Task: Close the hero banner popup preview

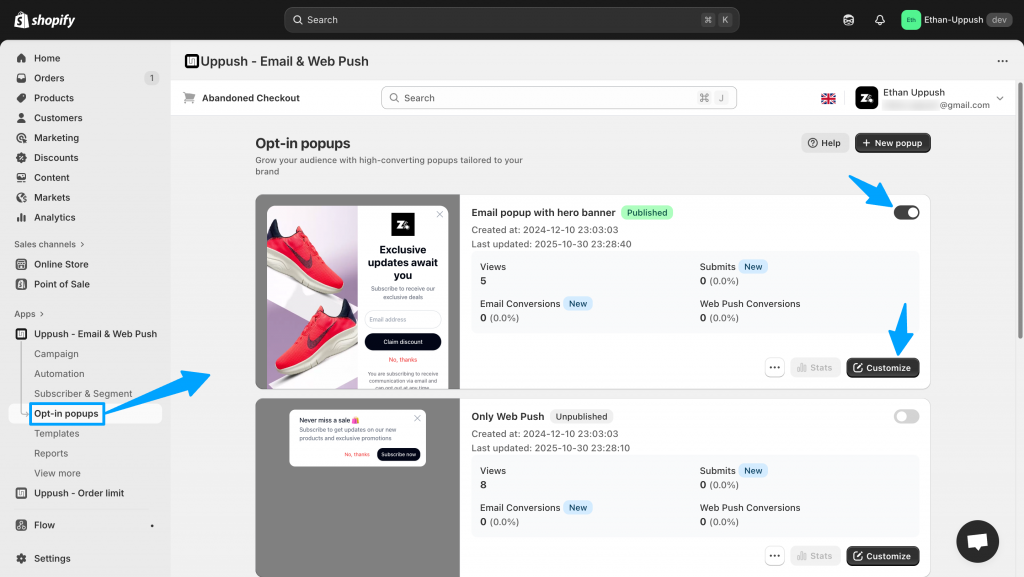Action: tap(439, 214)
